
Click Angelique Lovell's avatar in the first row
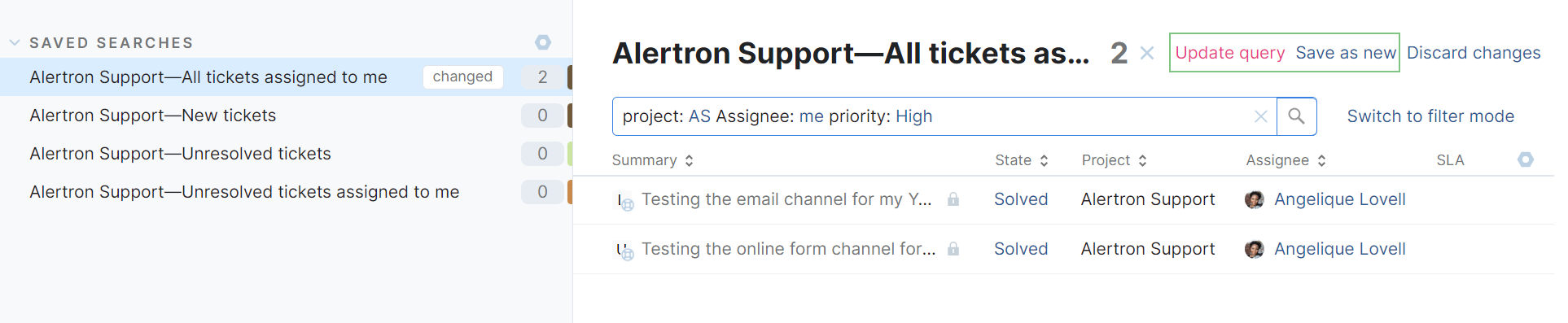[x=1255, y=199]
